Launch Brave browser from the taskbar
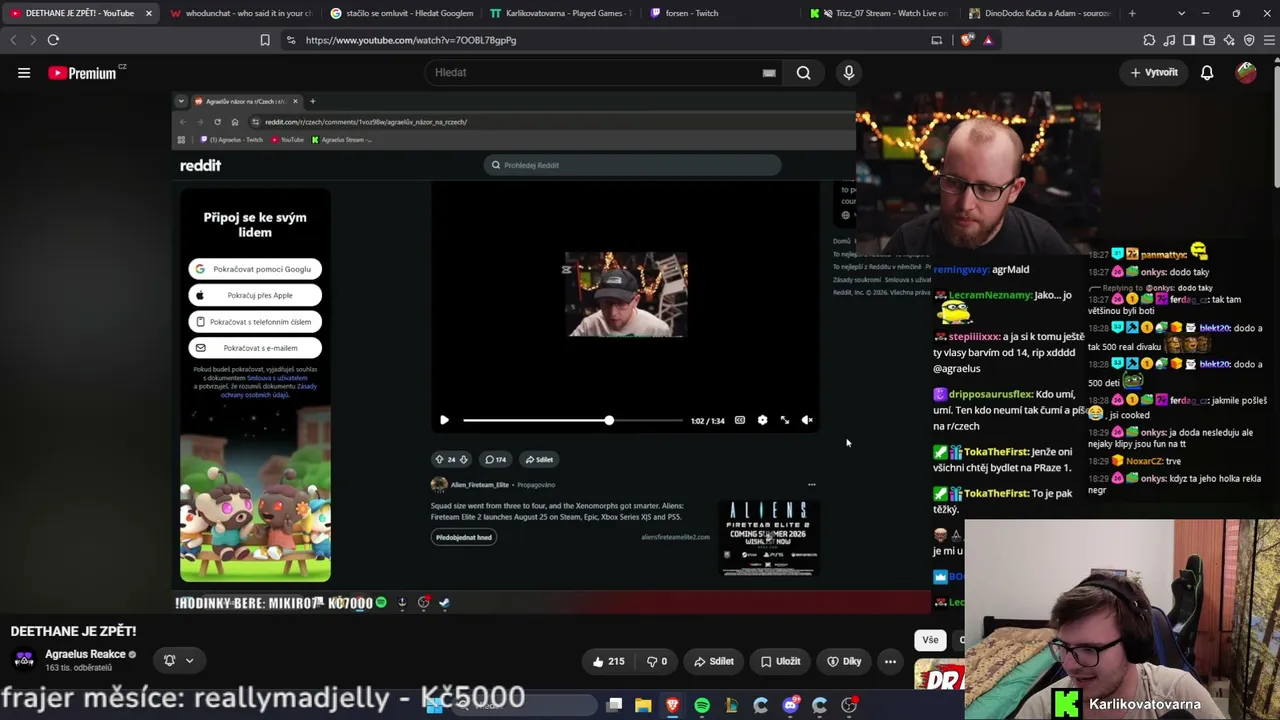1280x720 pixels. pyautogui.click(x=672, y=705)
